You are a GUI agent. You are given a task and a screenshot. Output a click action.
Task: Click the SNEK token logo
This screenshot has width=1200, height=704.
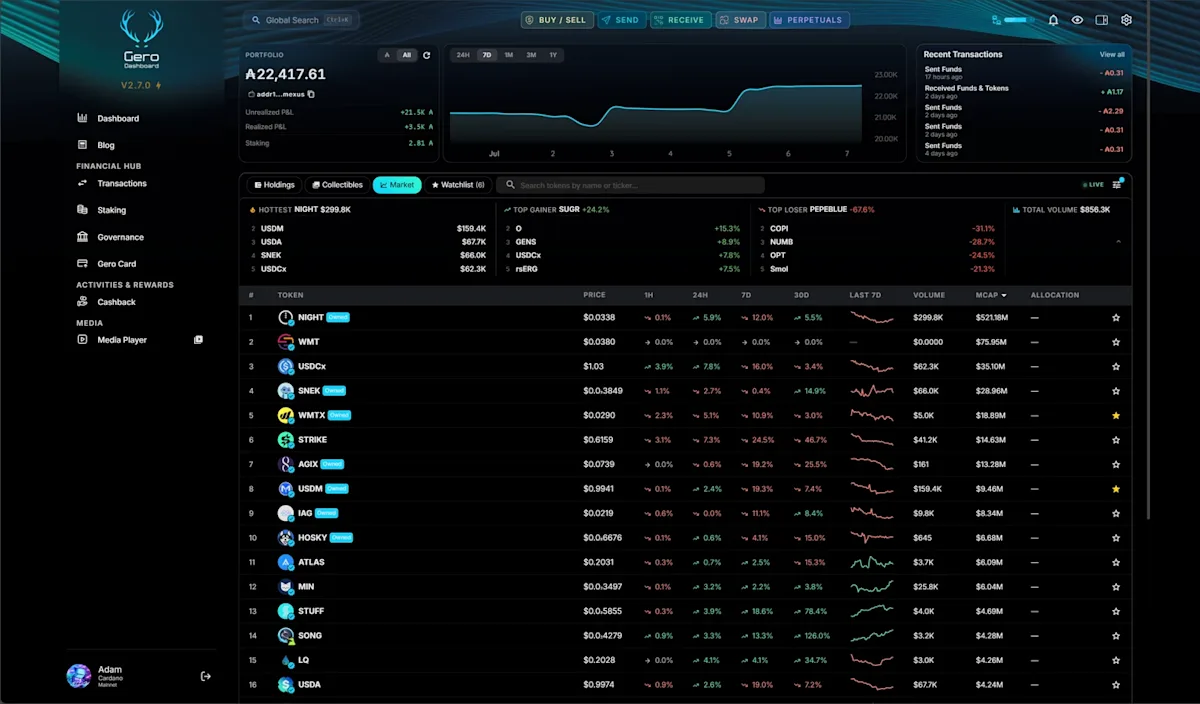286,391
